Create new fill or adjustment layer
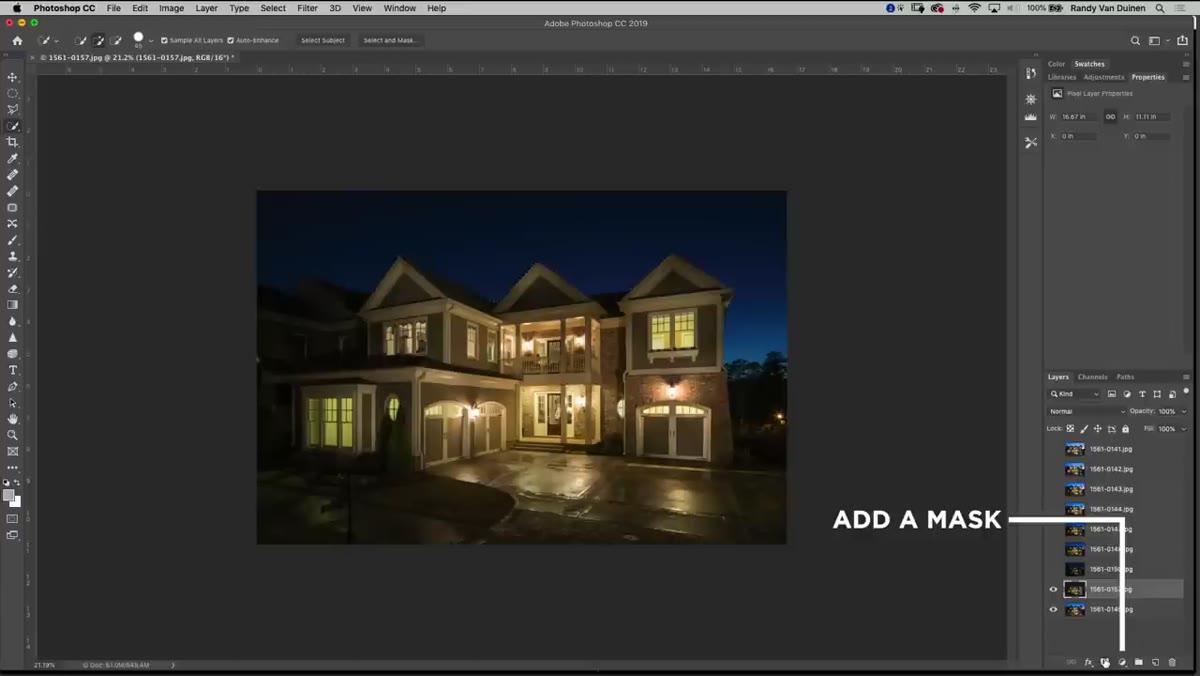This screenshot has height=676, width=1200. (1122, 662)
